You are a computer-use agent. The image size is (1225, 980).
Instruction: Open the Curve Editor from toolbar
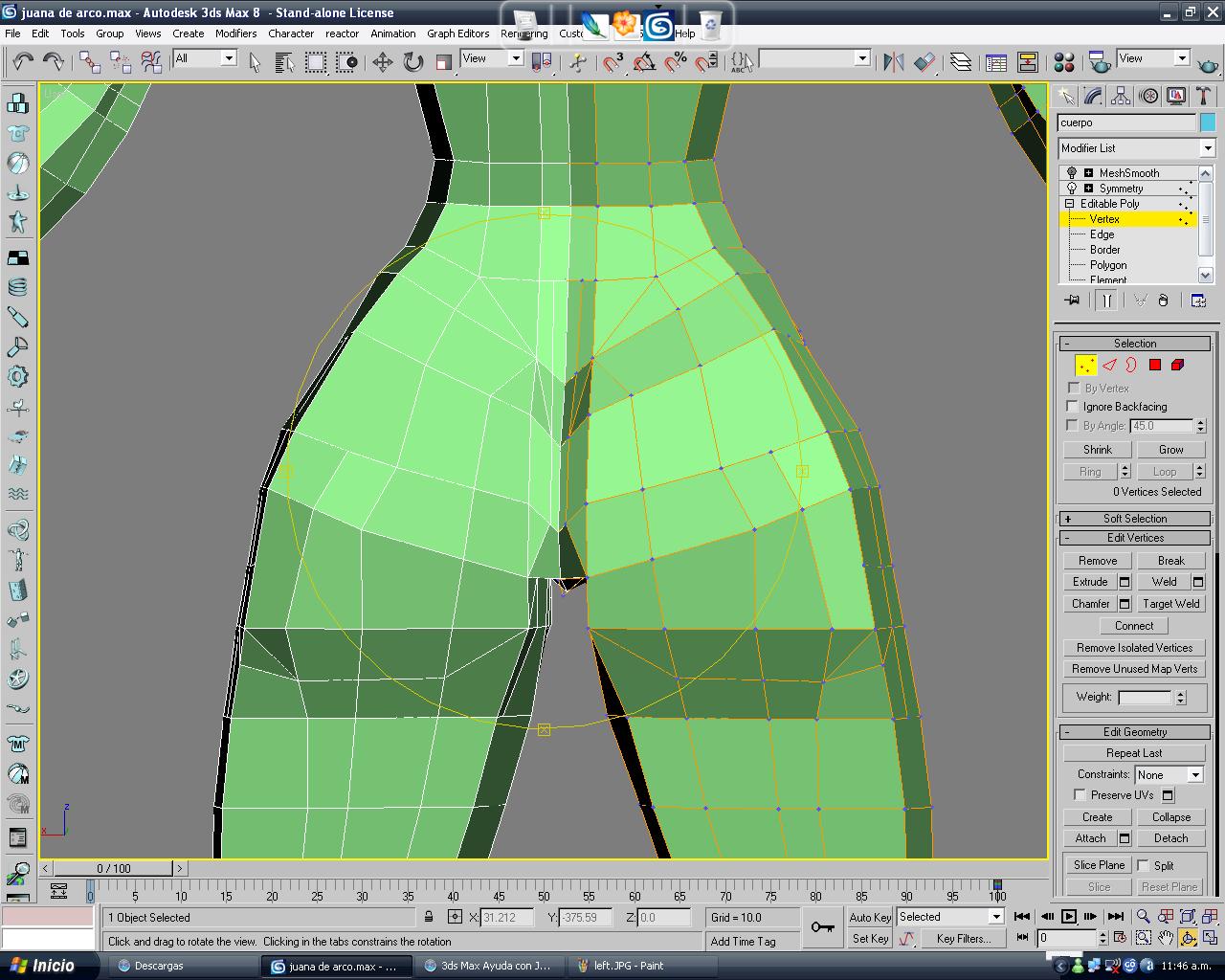pos(996,62)
